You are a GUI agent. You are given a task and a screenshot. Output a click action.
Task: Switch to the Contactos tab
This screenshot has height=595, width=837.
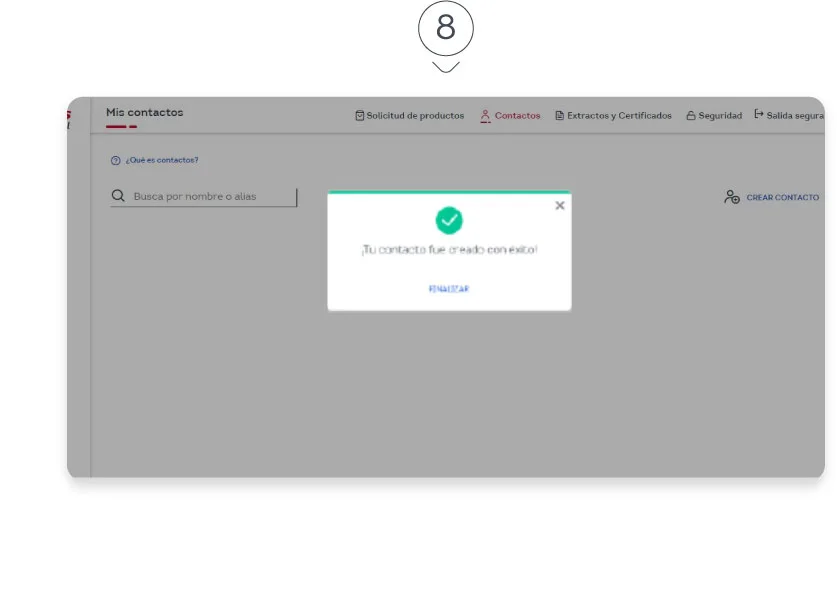pos(518,114)
